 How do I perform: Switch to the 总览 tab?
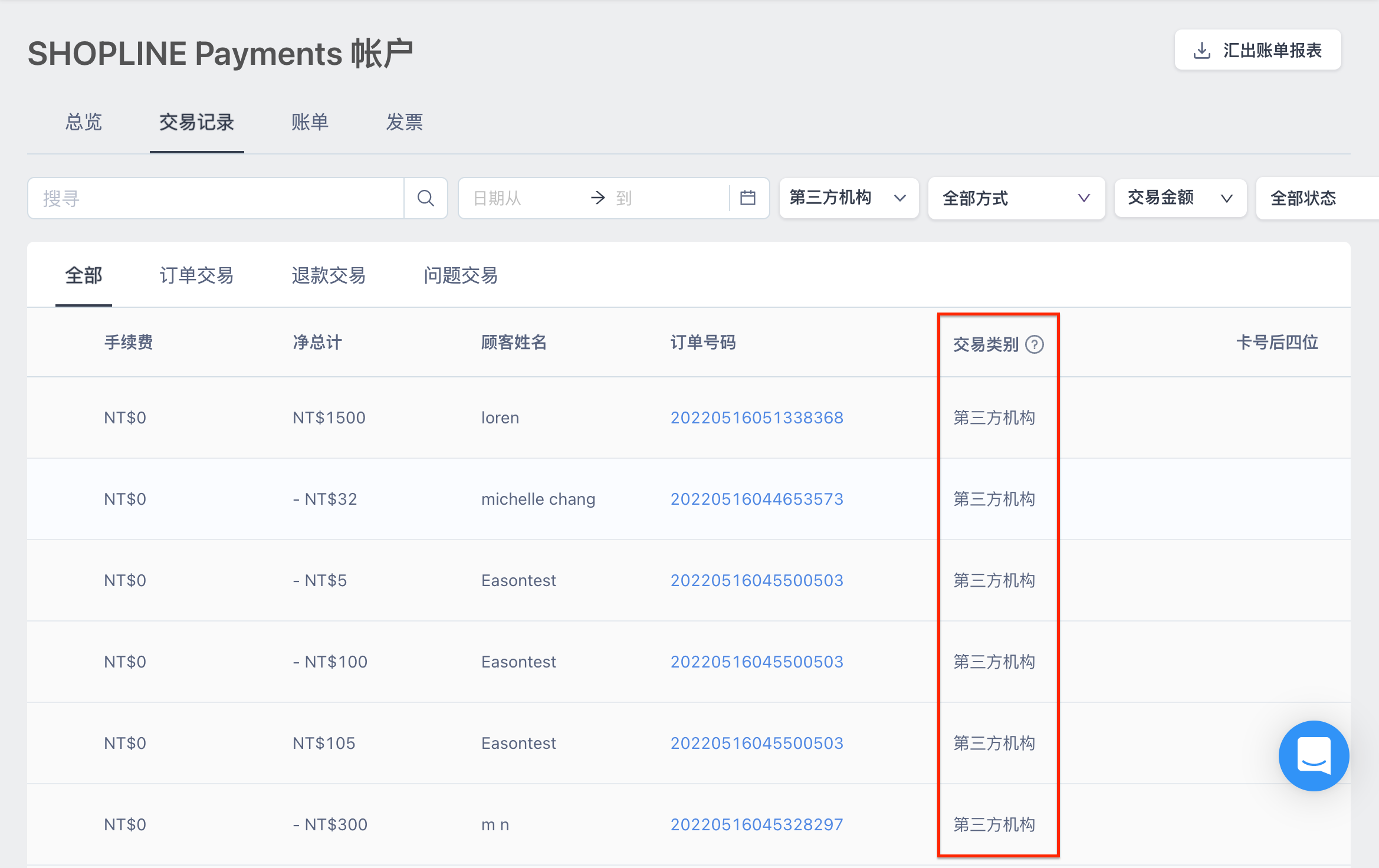pos(84,122)
